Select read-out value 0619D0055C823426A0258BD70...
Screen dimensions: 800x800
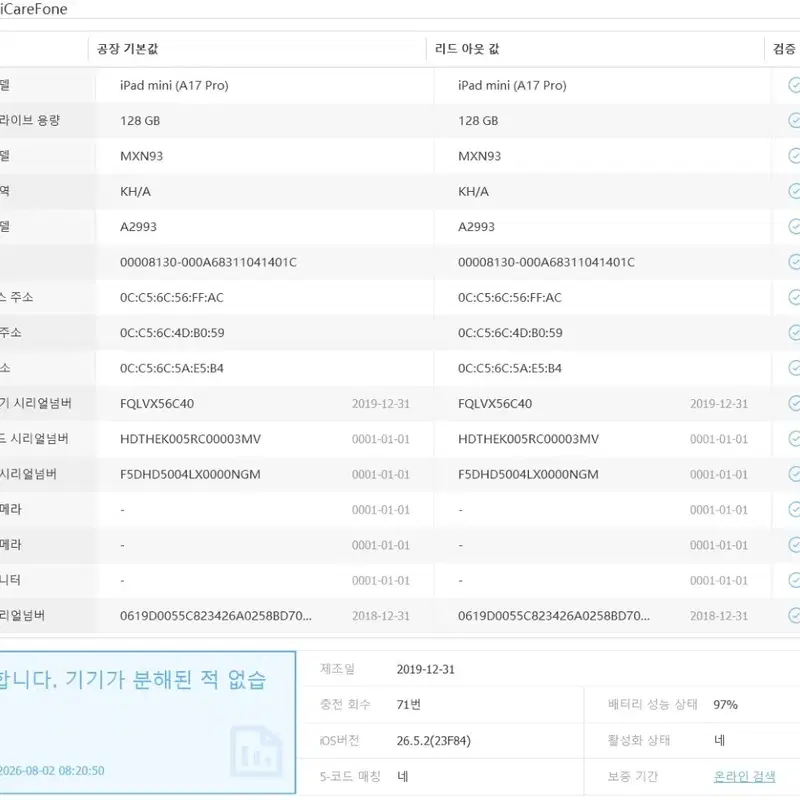pos(554,616)
